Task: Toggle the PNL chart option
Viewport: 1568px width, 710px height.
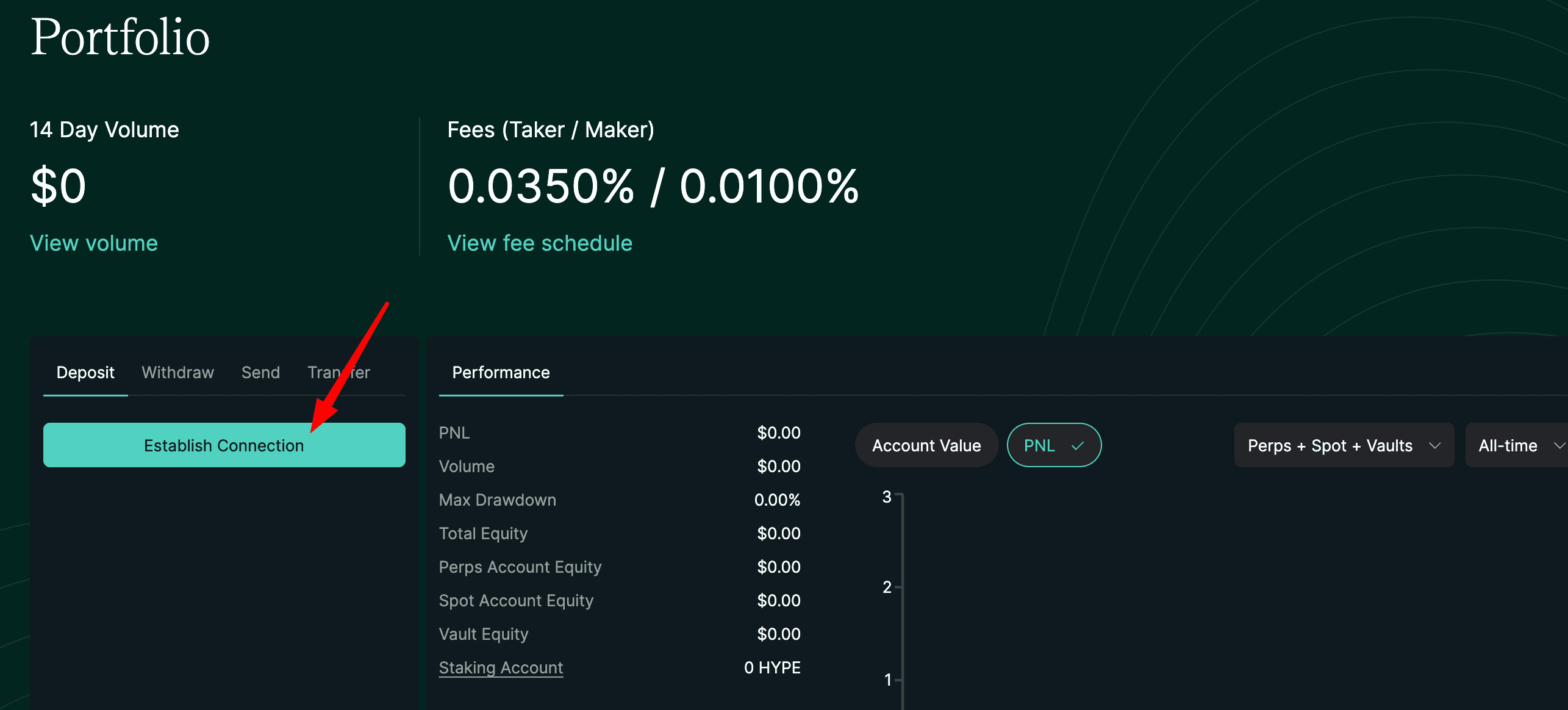Action: (x=1040, y=446)
